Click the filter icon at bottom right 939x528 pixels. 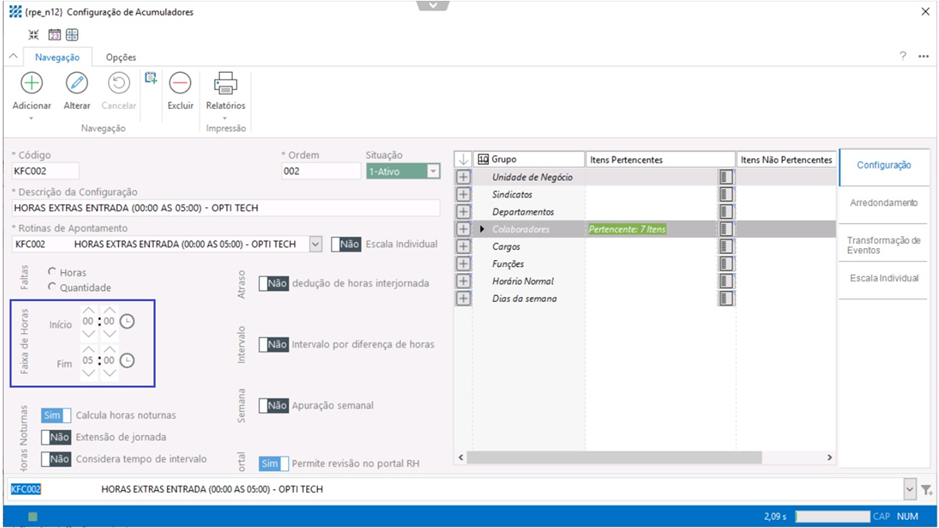point(927,490)
